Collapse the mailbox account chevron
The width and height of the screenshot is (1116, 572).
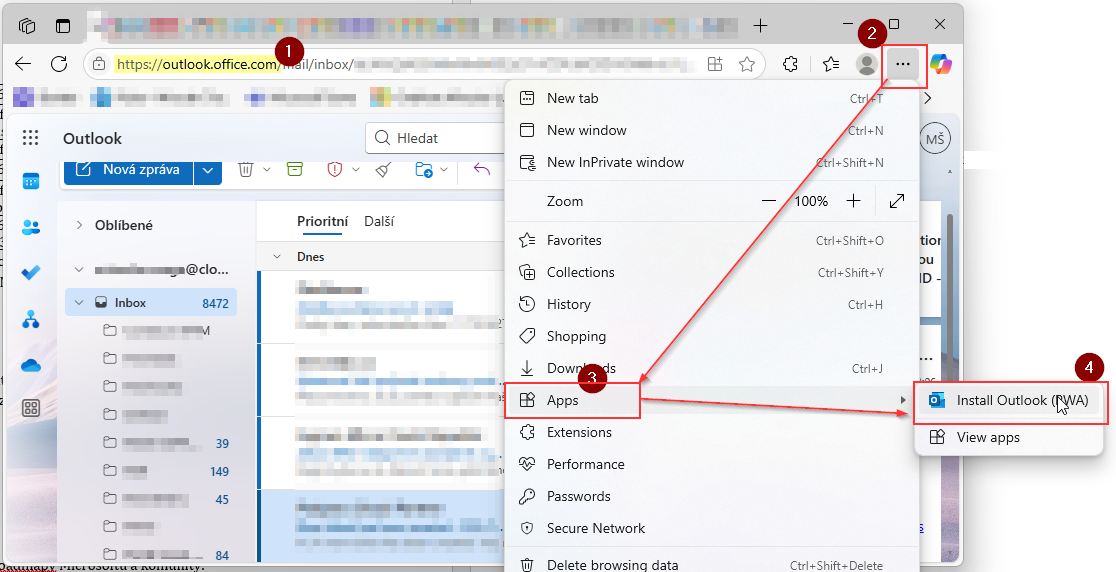[x=79, y=270]
